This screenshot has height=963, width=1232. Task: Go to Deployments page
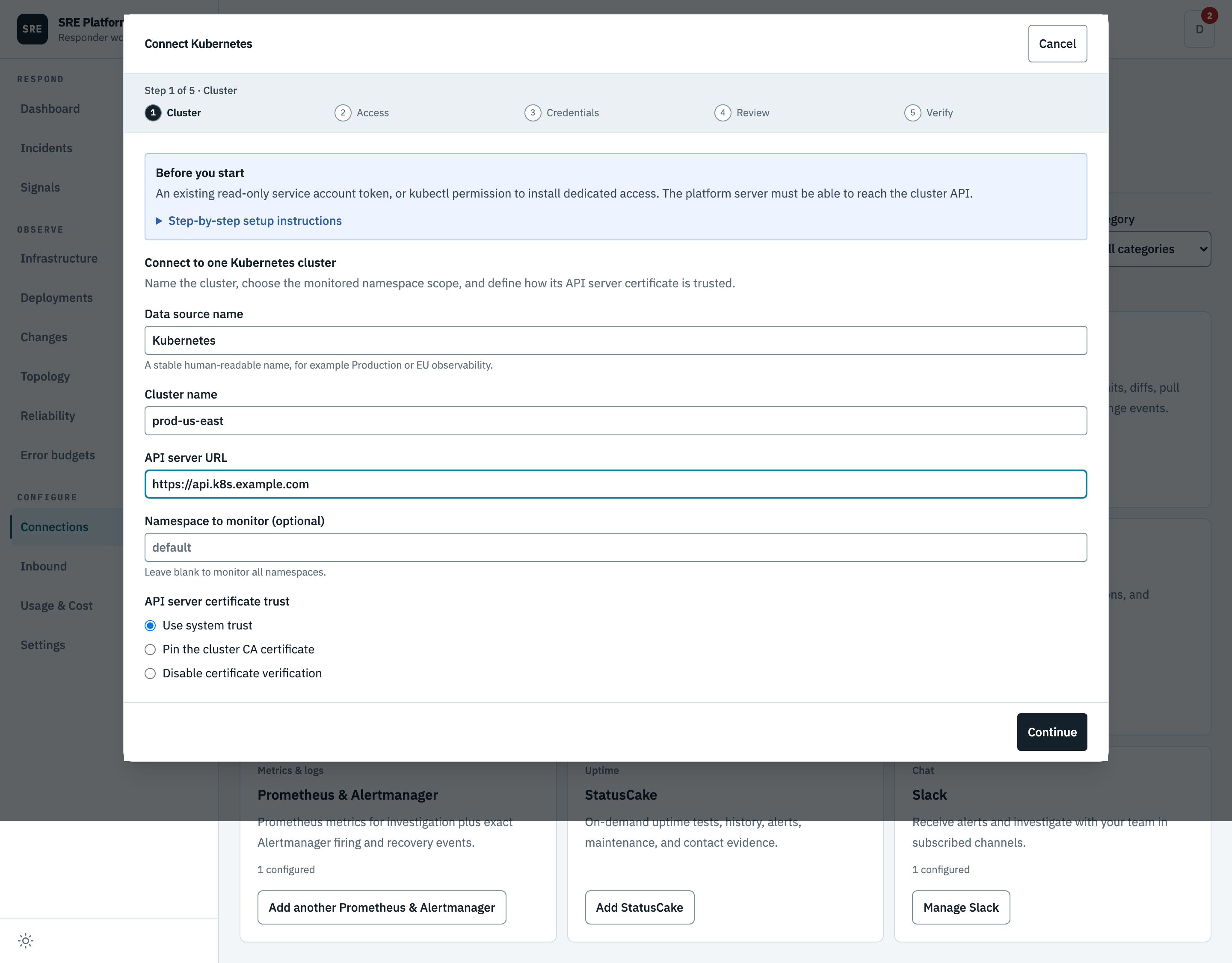pyautogui.click(x=56, y=298)
